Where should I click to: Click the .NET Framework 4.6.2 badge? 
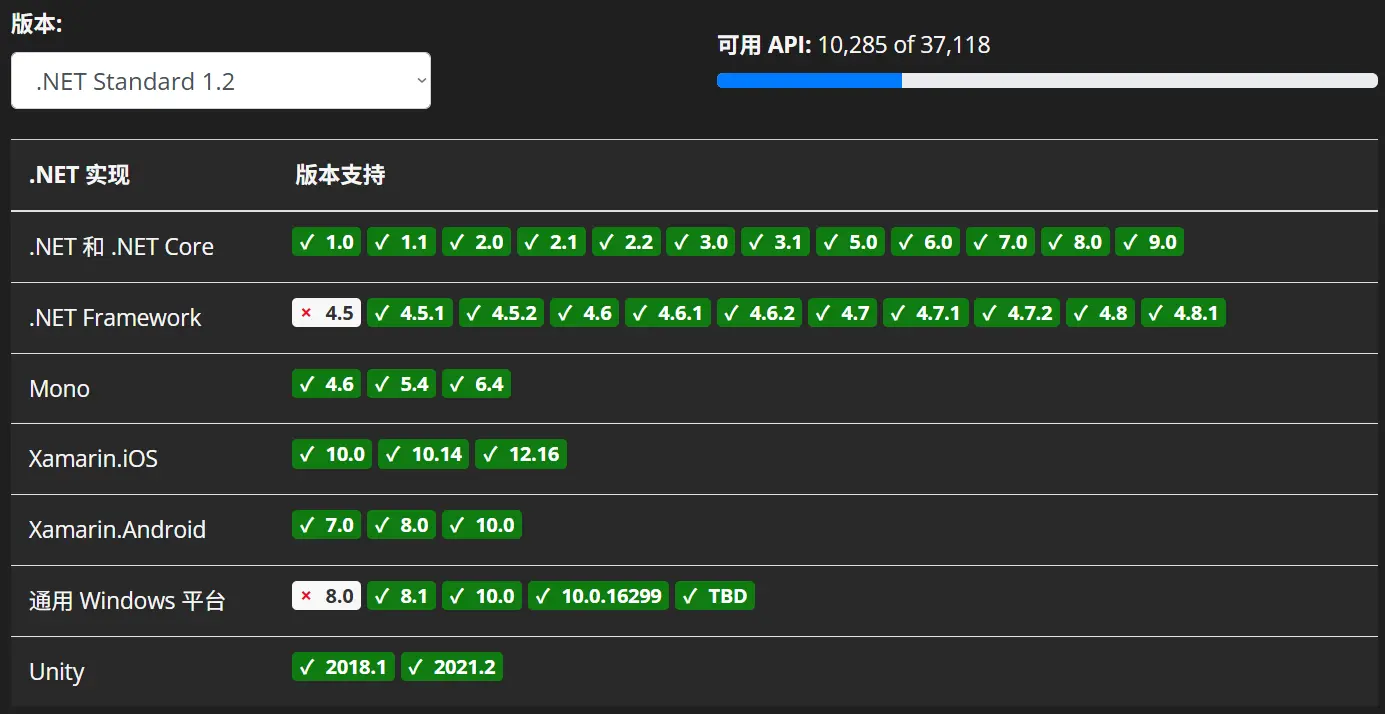[x=759, y=313]
